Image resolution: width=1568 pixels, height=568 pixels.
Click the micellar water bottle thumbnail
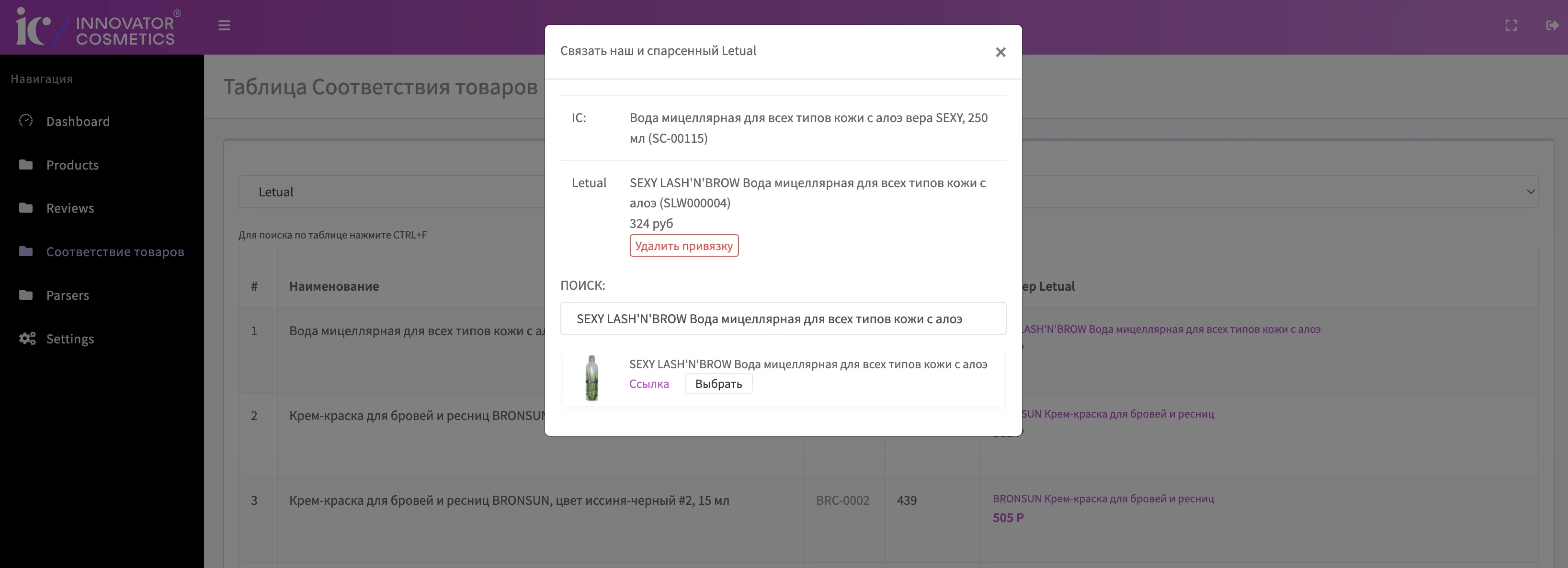[x=591, y=378]
